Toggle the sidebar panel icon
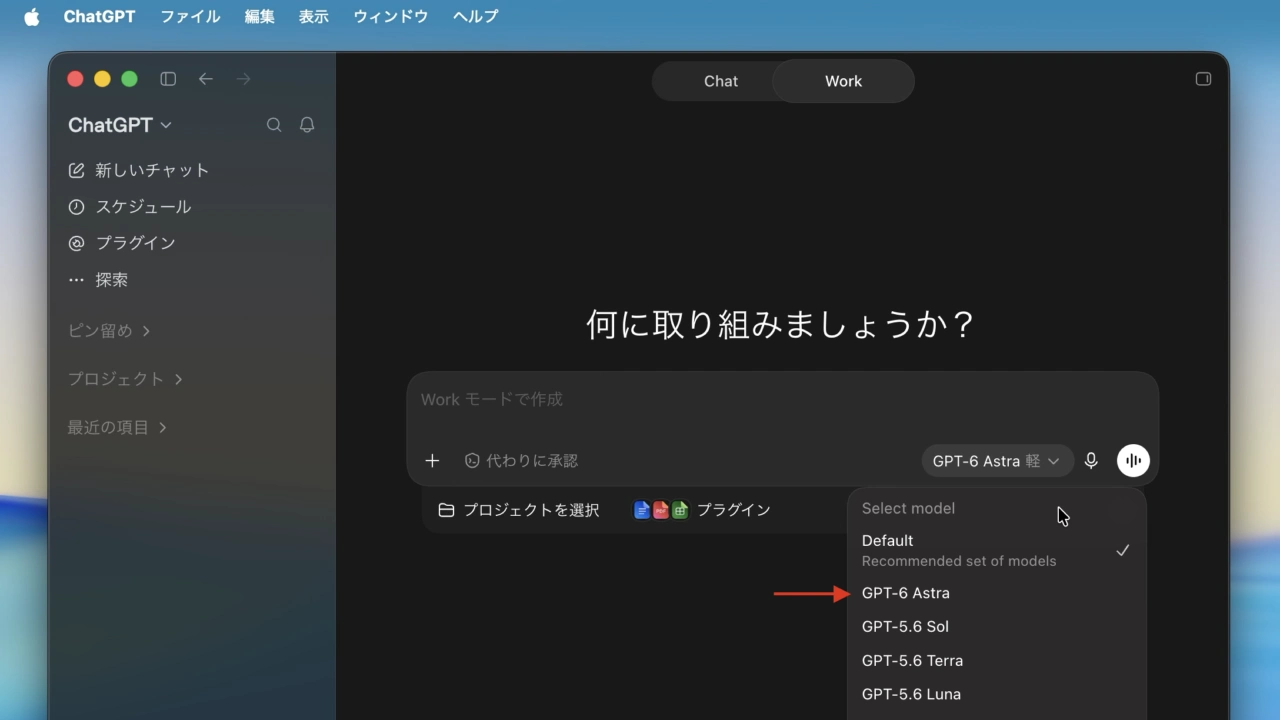Screen dimensions: 1280x720 (x=168, y=79)
